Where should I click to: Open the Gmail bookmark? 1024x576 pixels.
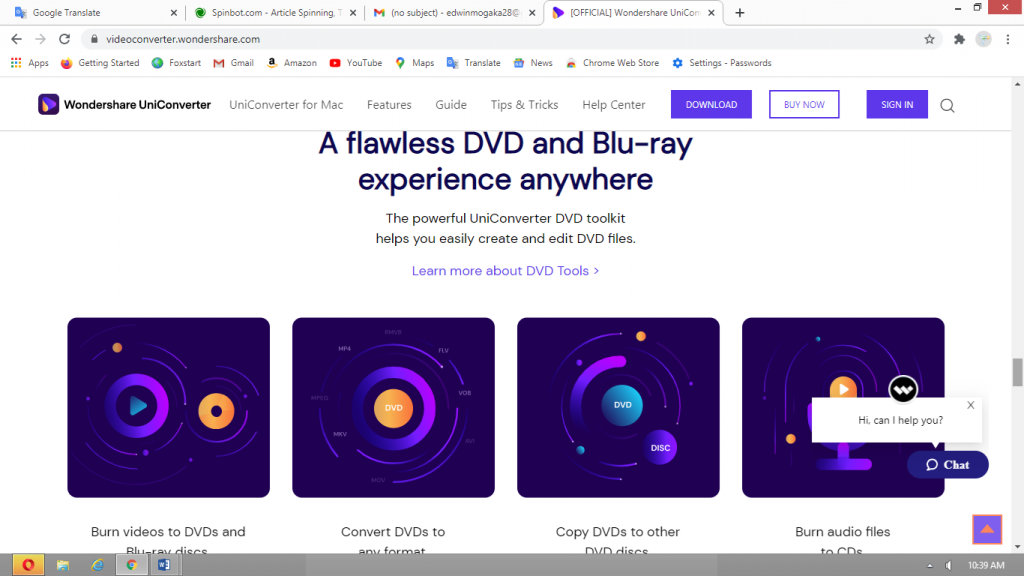233,63
